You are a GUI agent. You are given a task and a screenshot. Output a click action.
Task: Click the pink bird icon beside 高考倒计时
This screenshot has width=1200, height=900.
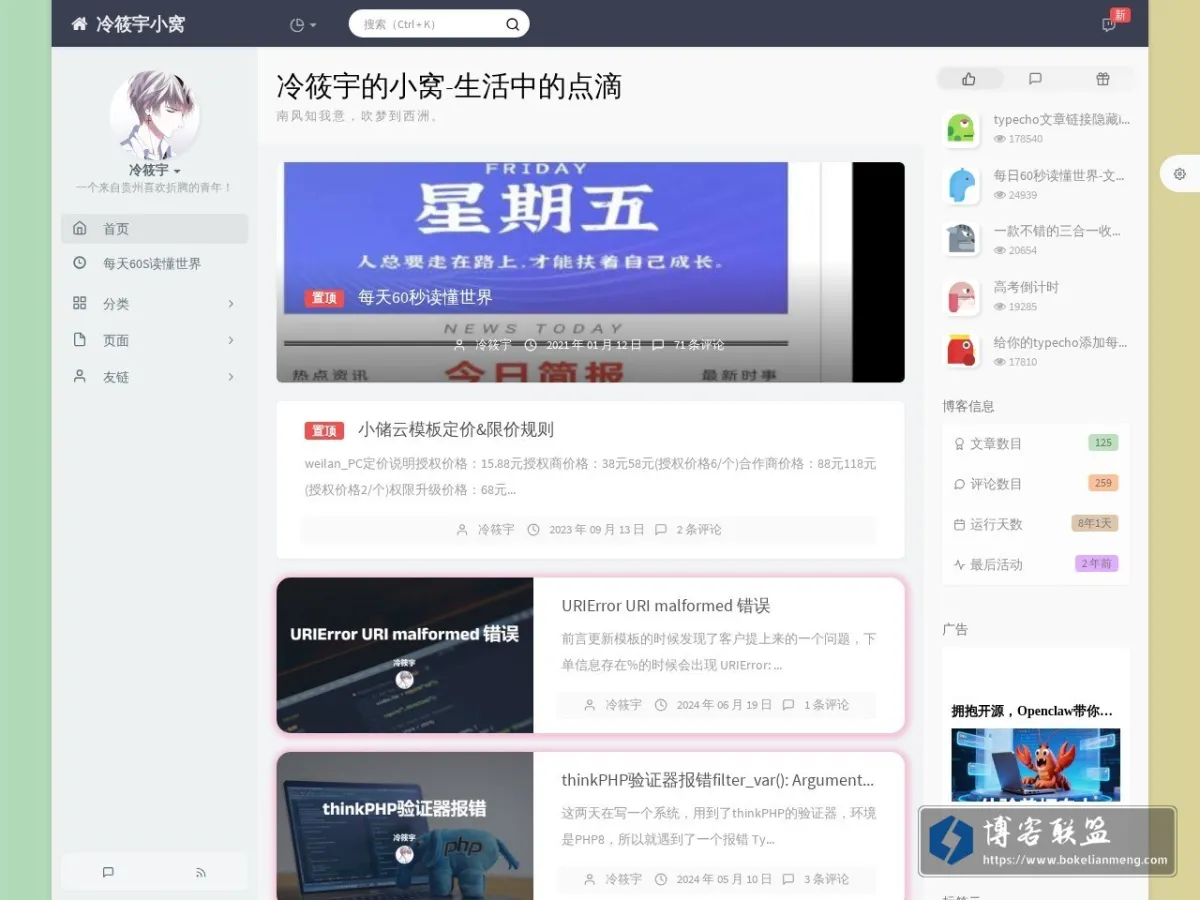tap(961, 296)
